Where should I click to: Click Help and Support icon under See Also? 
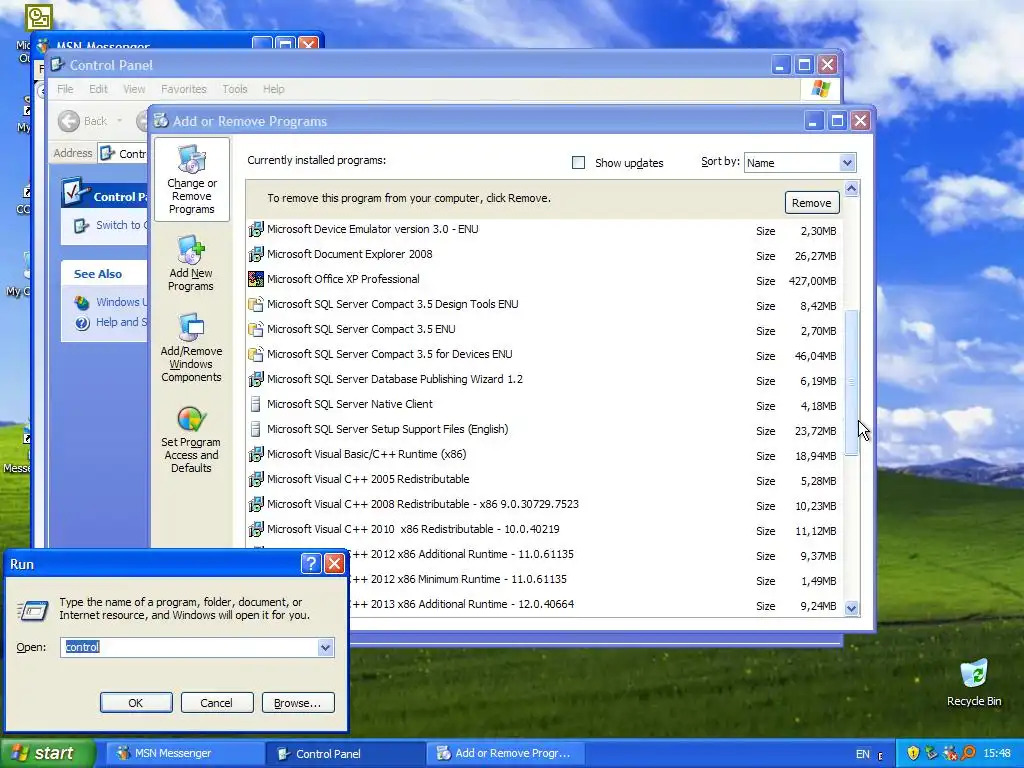pyautogui.click(x=82, y=323)
